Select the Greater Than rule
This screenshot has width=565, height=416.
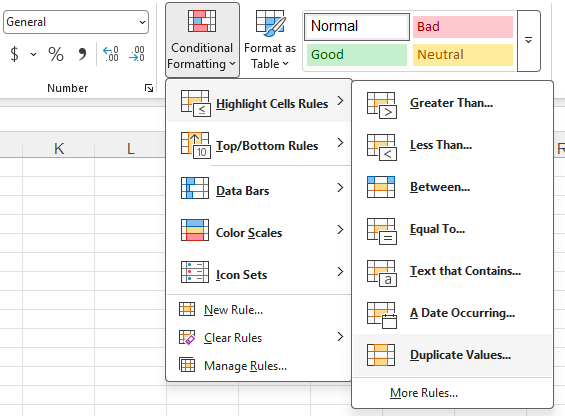pos(453,103)
